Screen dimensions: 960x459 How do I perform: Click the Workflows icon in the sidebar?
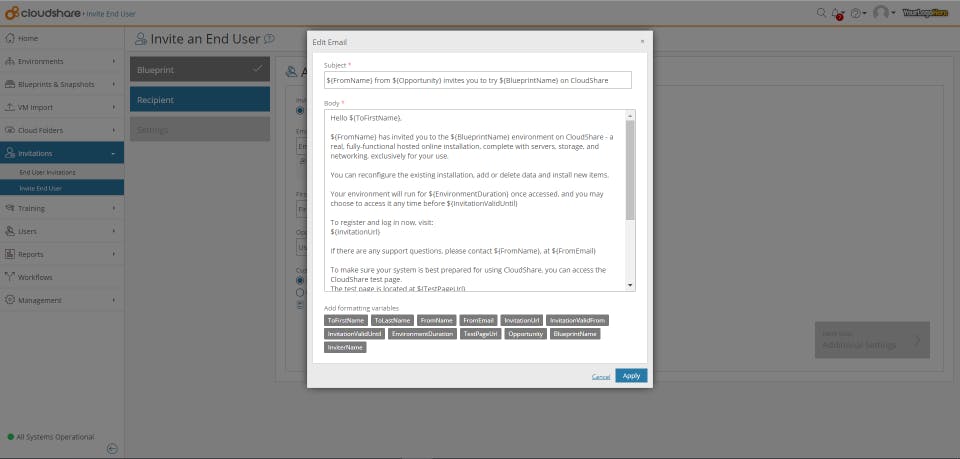pos(10,277)
